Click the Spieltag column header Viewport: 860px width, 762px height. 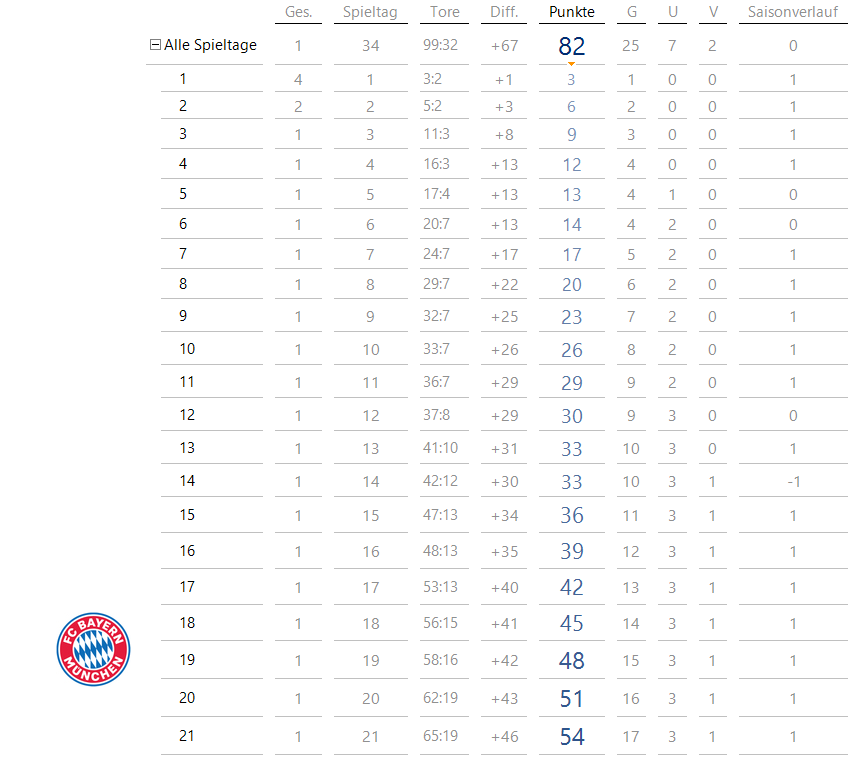point(370,12)
